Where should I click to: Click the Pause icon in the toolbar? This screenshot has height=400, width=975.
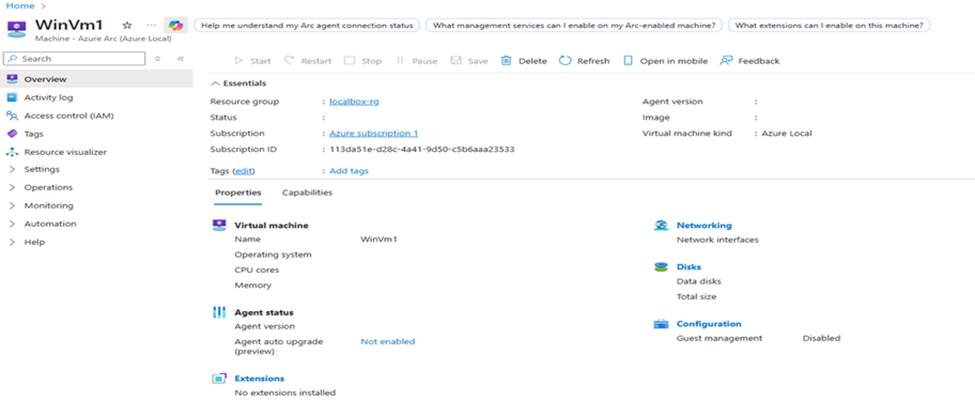pyautogui.click(x=400, y=61)
